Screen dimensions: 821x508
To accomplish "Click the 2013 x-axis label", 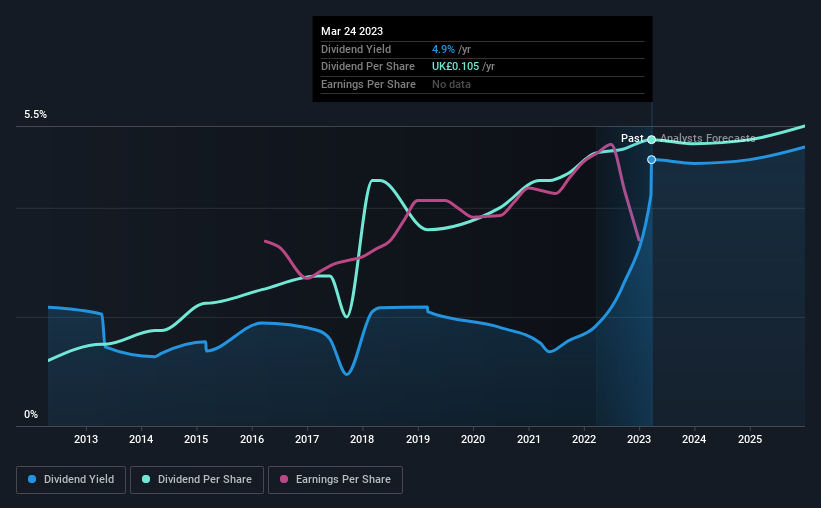I will click(86, 439).
